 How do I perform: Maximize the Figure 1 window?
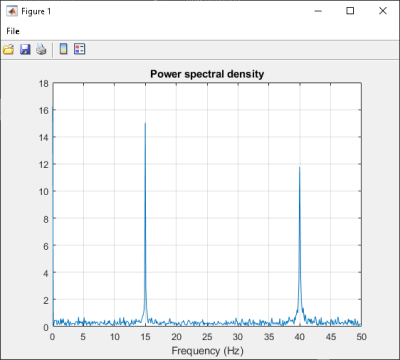tap(350, 11)
